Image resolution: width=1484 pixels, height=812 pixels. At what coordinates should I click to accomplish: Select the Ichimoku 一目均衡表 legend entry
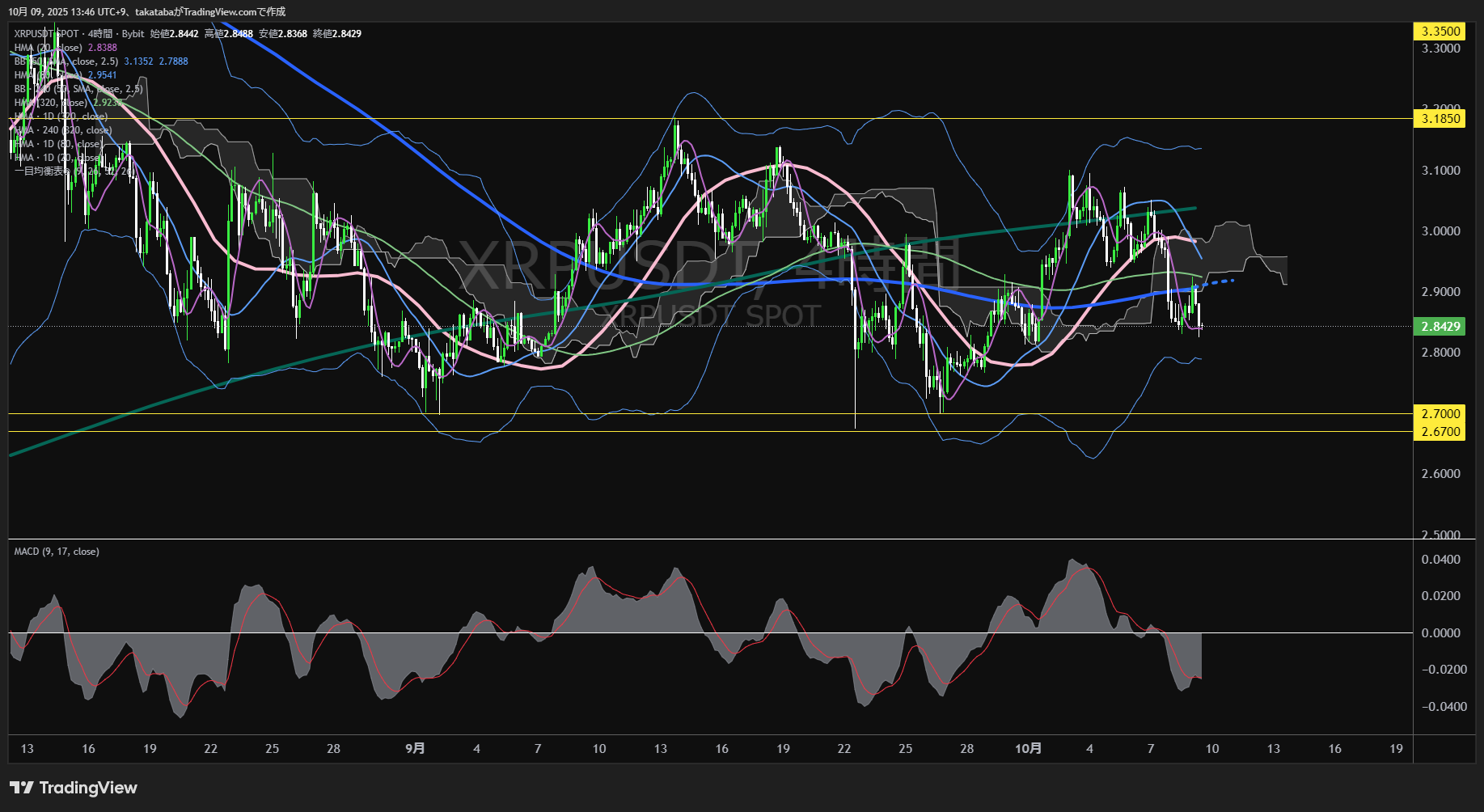tap(40, 171)
